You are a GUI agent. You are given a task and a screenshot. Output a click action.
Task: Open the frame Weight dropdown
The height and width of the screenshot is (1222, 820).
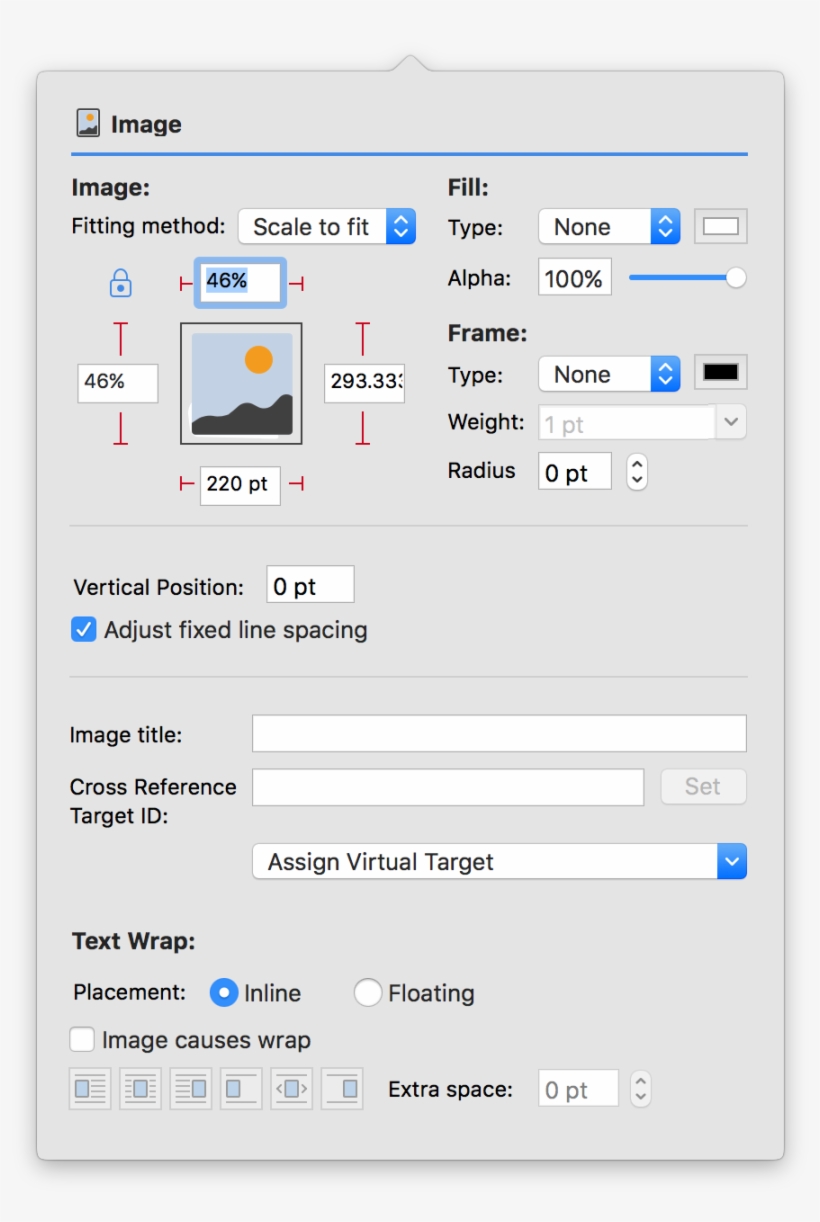(x=641, y=422)
